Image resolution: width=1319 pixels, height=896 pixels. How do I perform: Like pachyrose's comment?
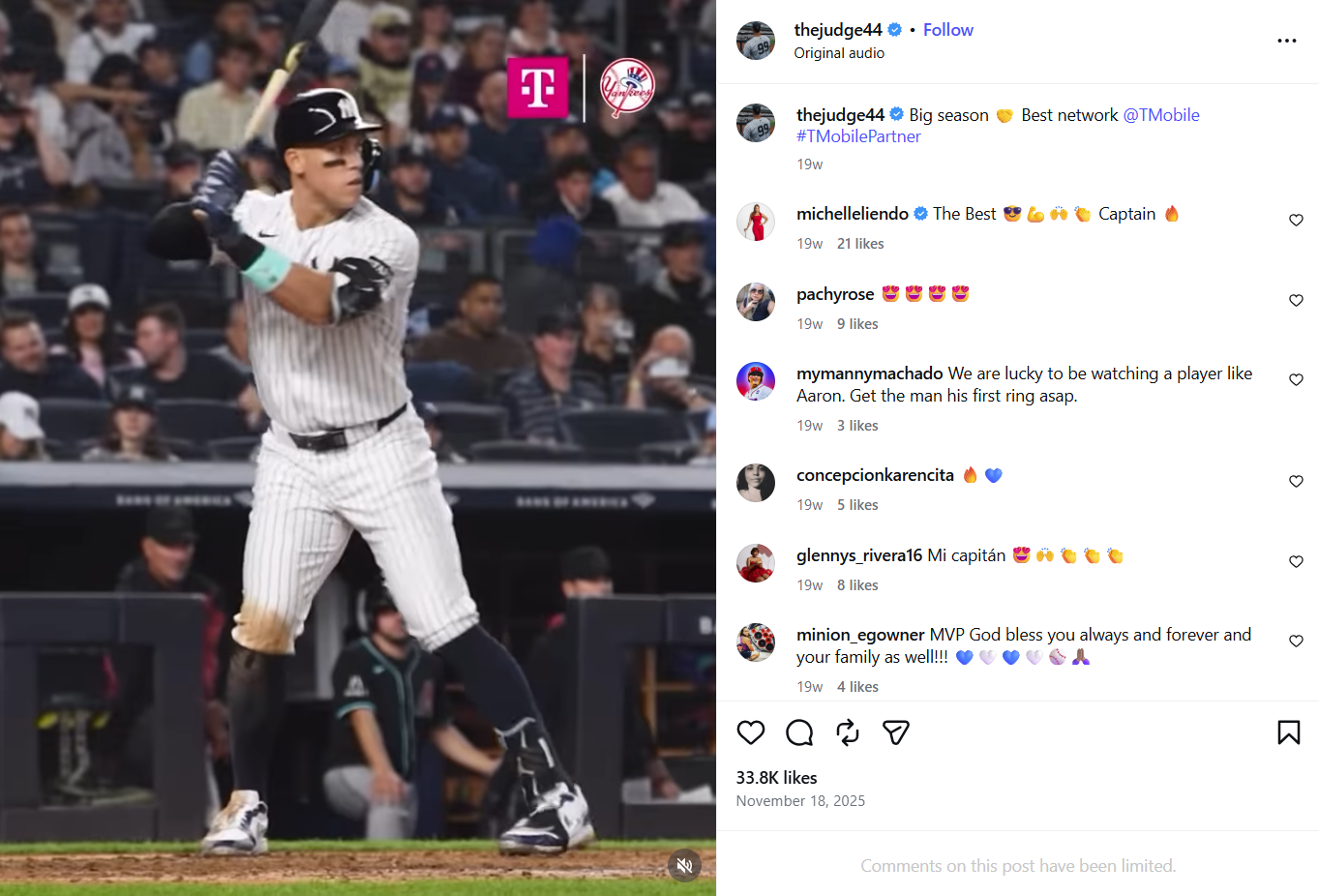pyautogui.click(x=1296, y=301)
